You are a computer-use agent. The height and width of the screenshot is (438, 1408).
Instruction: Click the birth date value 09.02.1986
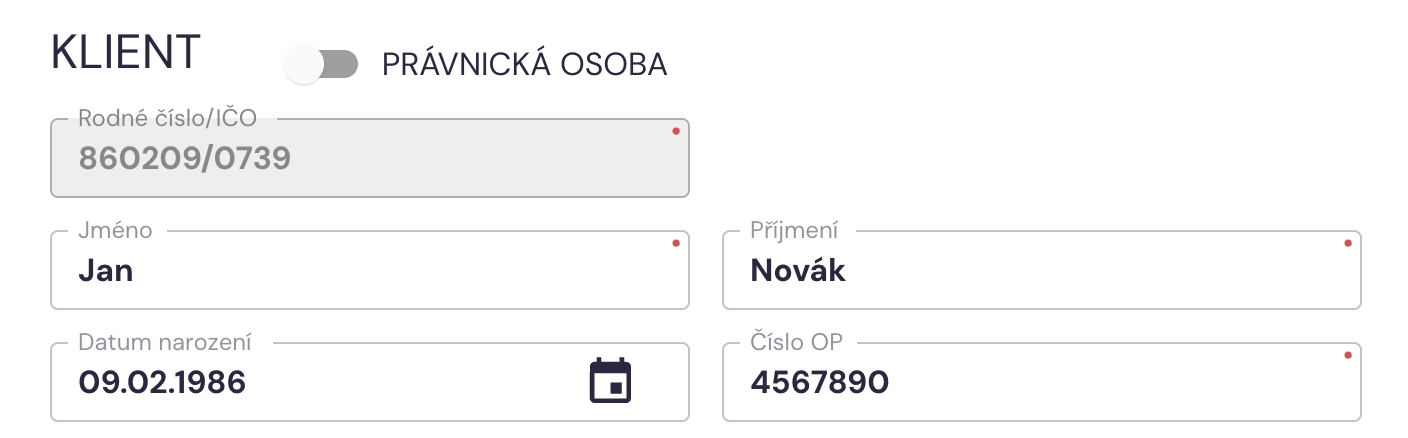coord(162,382)
